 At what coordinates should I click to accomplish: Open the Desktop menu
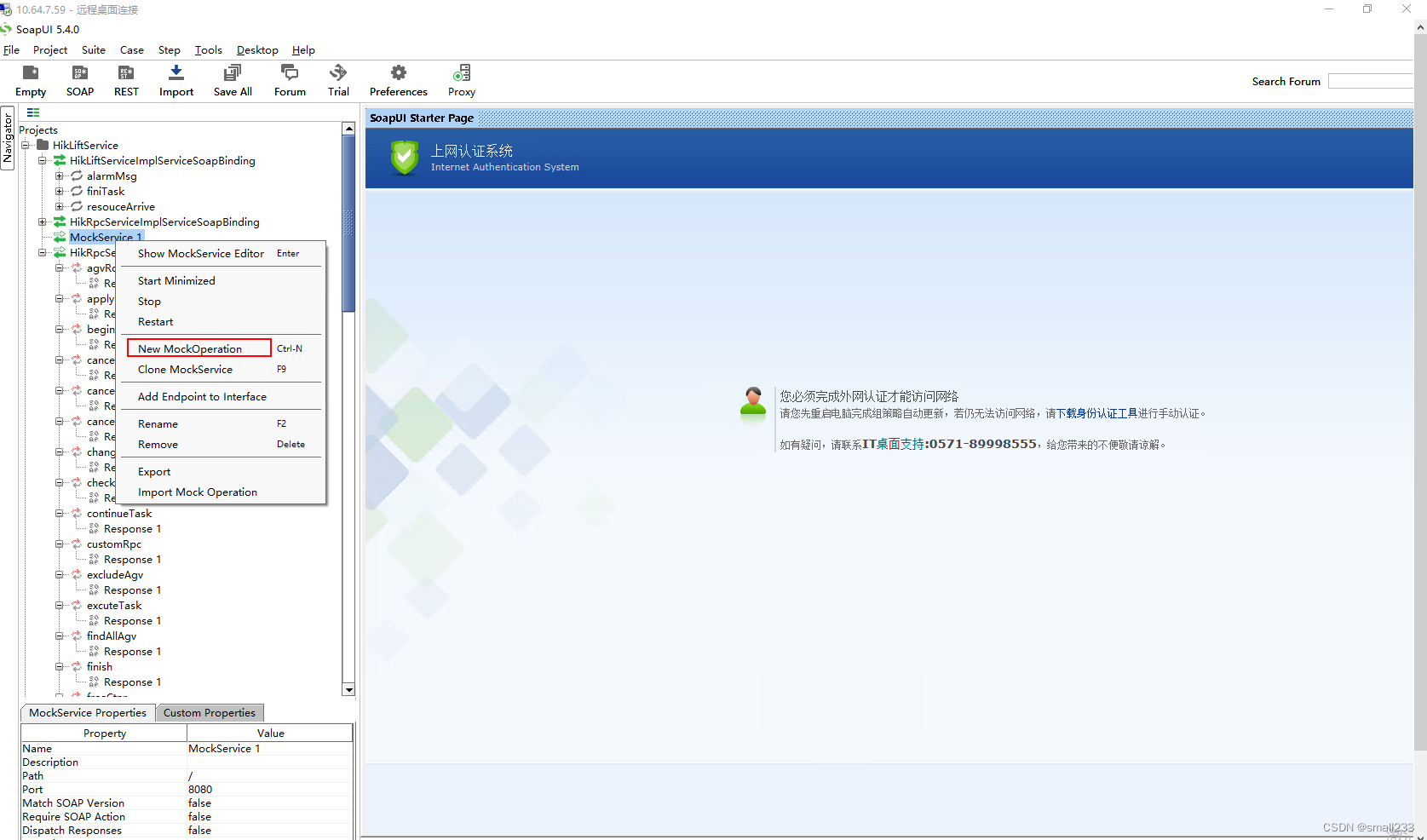tap(257, 50)
